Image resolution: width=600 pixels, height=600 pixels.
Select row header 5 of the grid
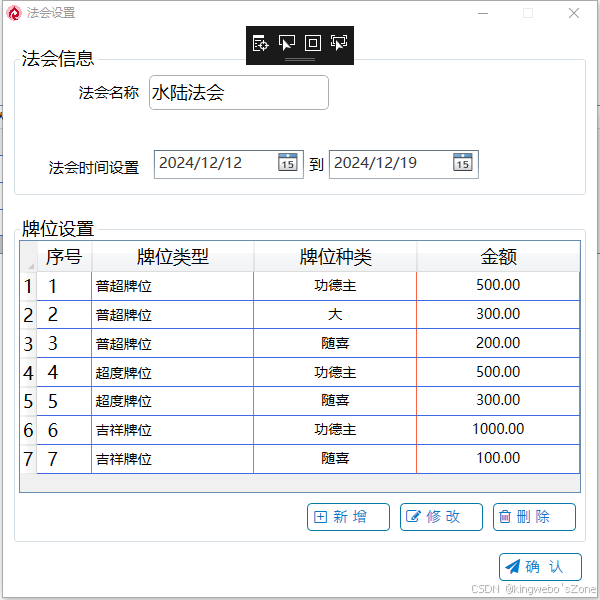[28, 401]
